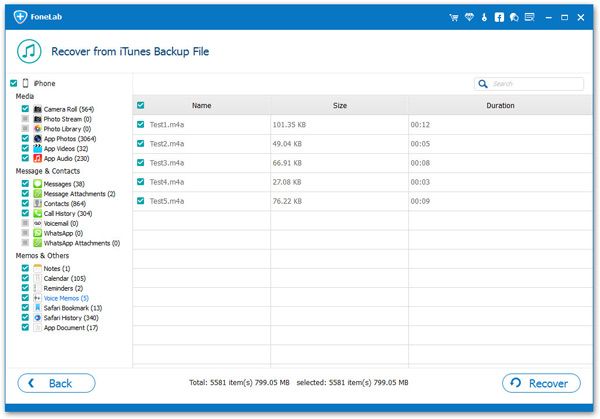Click the App Photos icon
This screenshot has width=600, height=419.
[38, 139]
